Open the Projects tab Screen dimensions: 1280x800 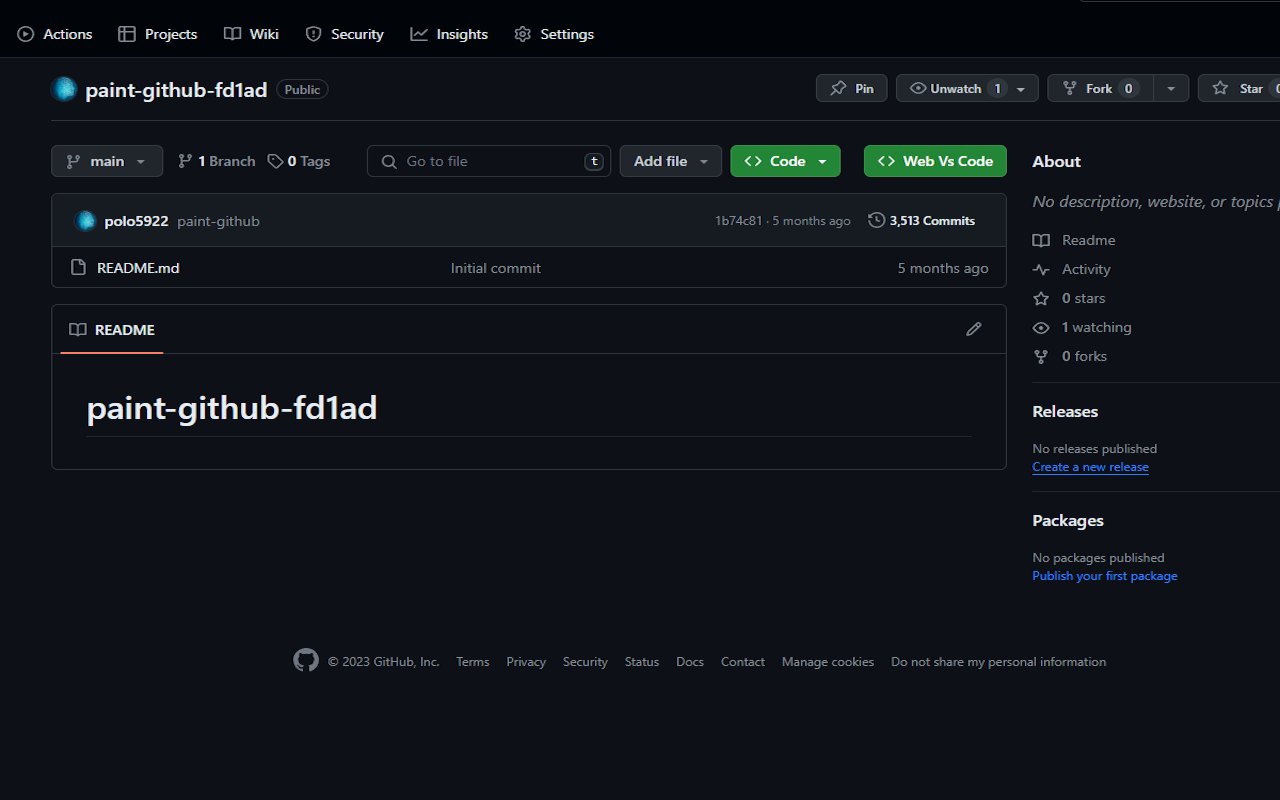click(x=158, y=34)
